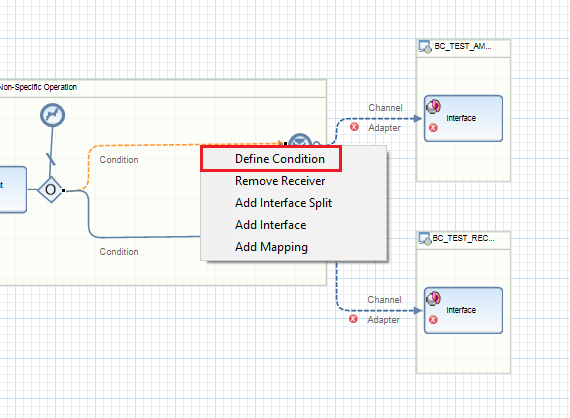
Task: Click the BC_TEST_REC... title text
Action: coord(463,238)
